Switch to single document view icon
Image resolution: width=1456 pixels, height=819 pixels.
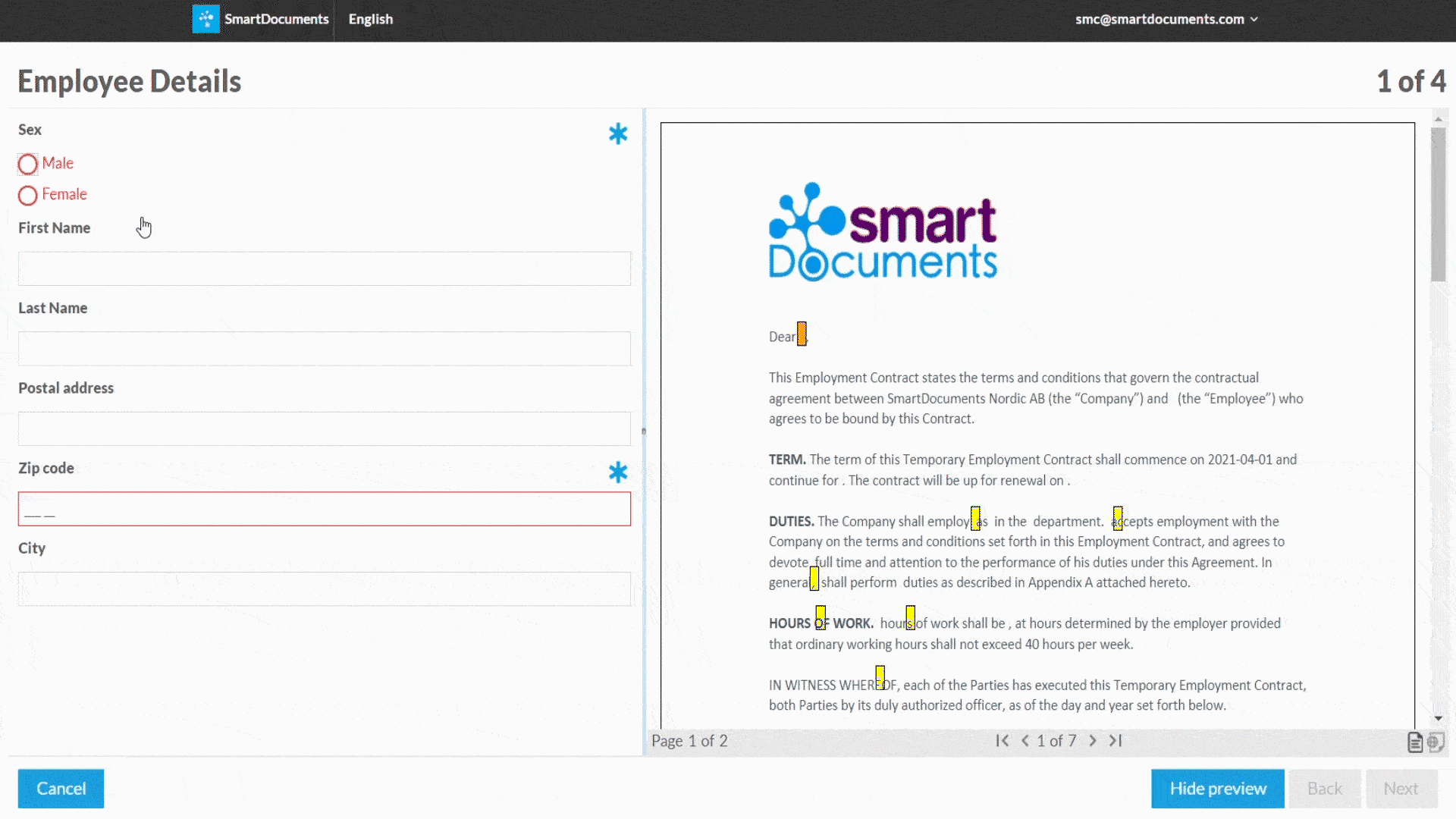coord(1415,742)
